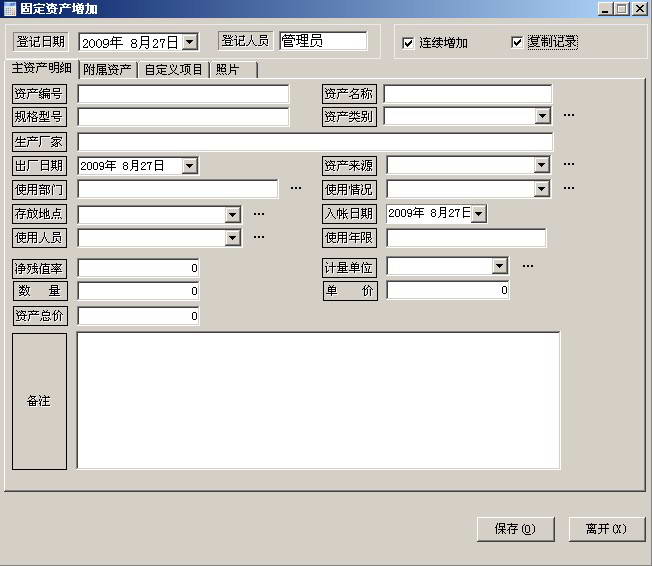Open the ellipsis browse next to 计量单位
This screenshot has width=652, height=566.
[x=528, y=266]
